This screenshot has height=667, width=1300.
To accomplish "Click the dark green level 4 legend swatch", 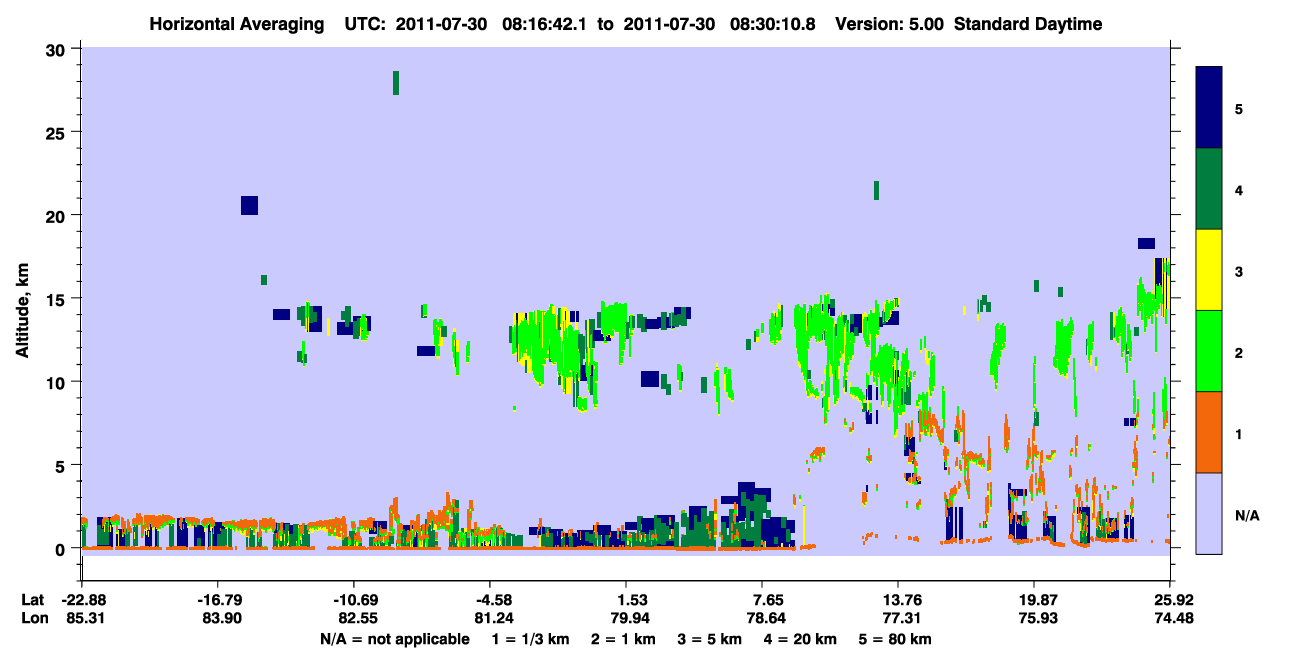I will [1209, 189].
